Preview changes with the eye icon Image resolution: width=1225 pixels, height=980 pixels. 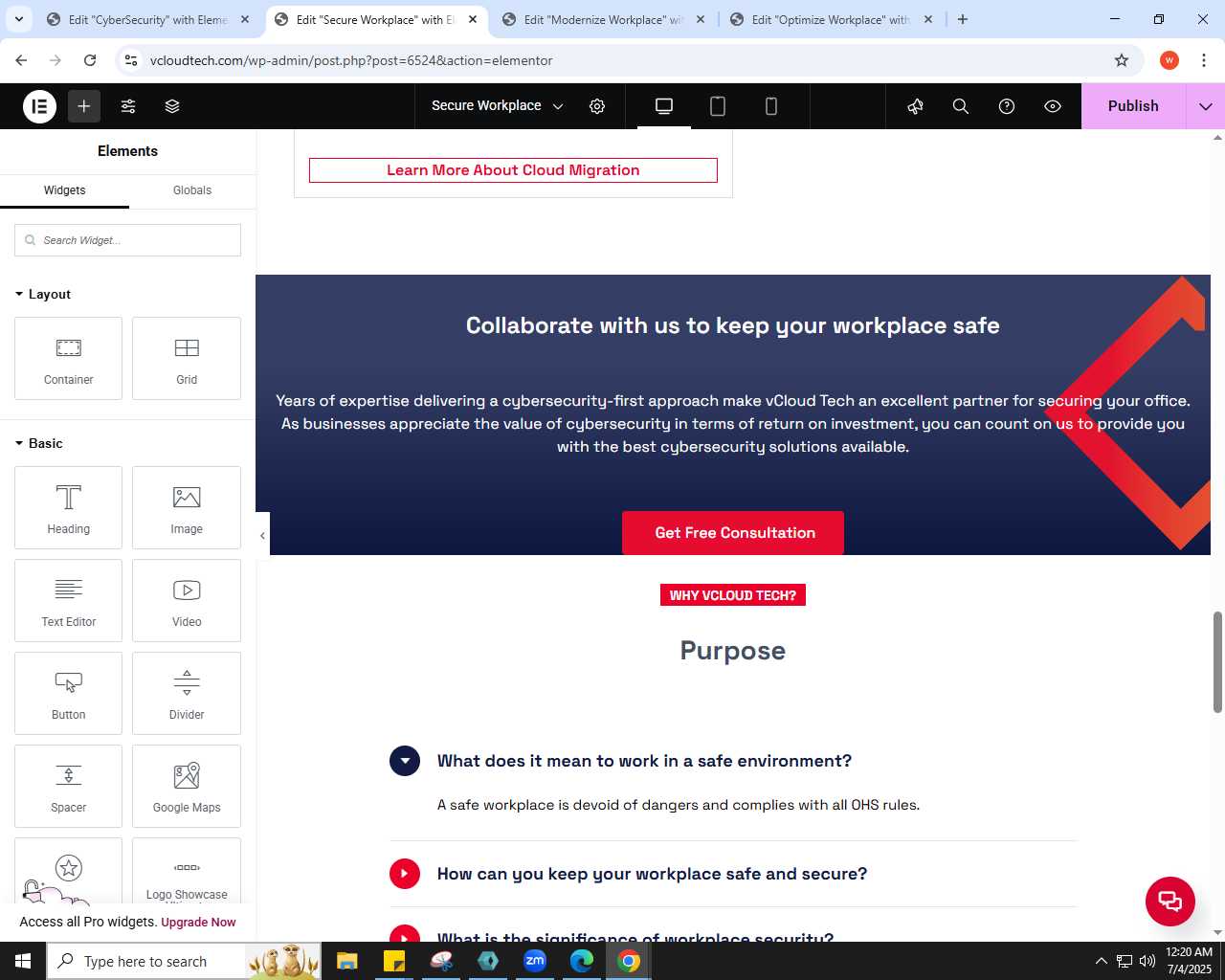coord(1053,106)
